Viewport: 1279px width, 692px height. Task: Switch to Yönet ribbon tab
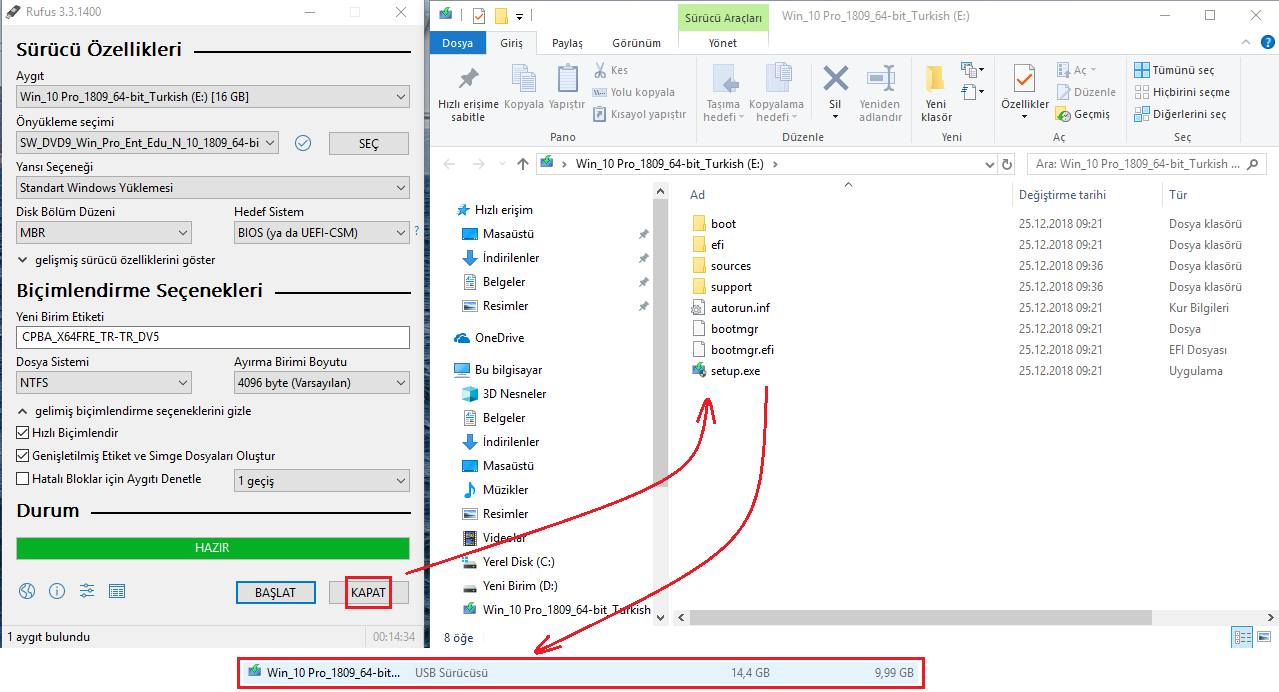click(x=723, y=43)
